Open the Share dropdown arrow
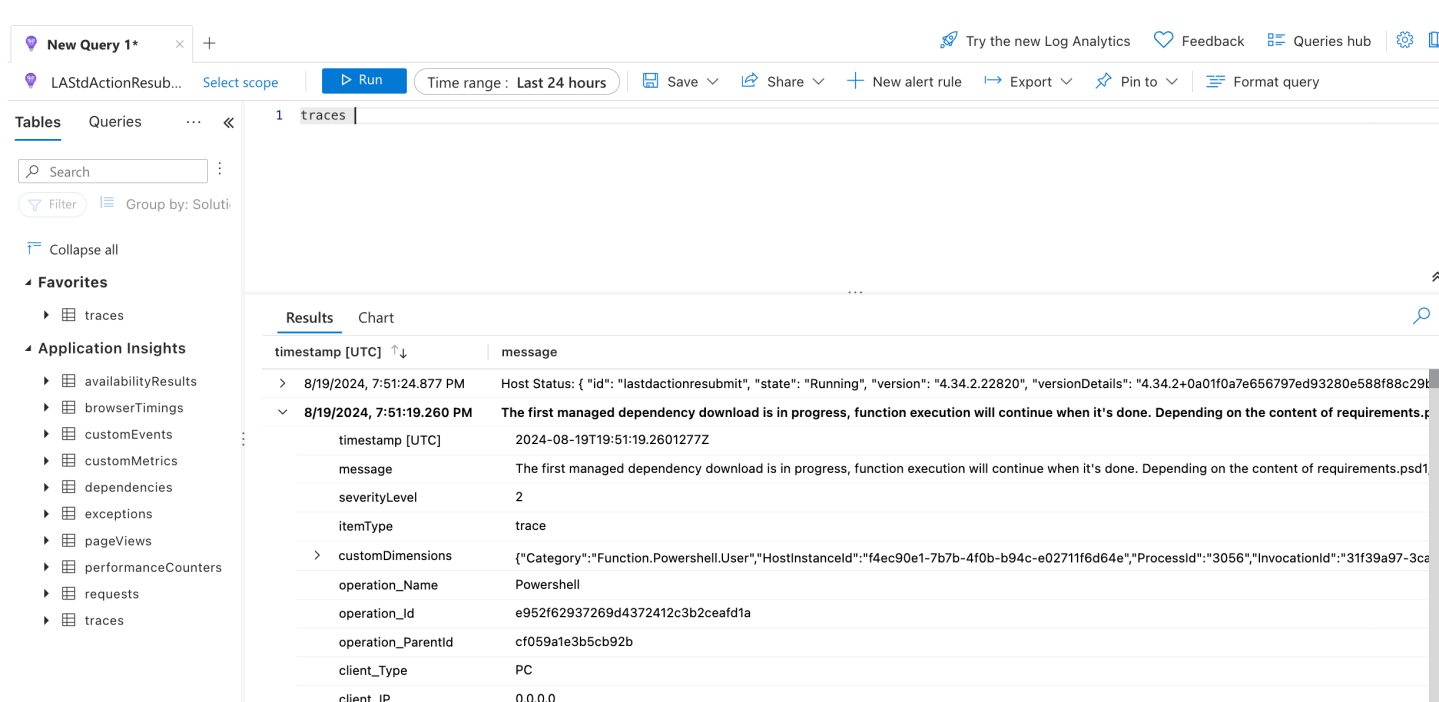1439x702 pixels. tap(819, 82)
